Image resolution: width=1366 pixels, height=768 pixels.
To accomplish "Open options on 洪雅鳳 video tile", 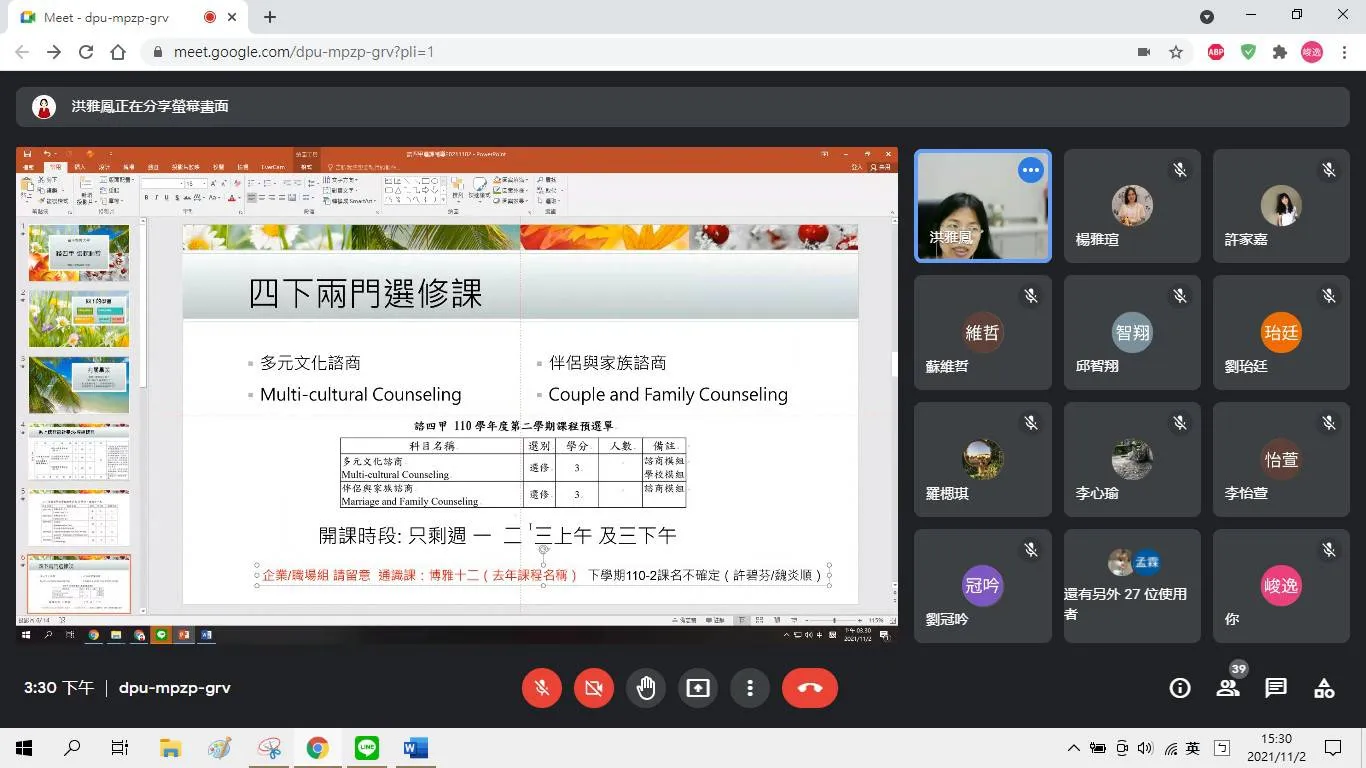I will pos(1031,170).
